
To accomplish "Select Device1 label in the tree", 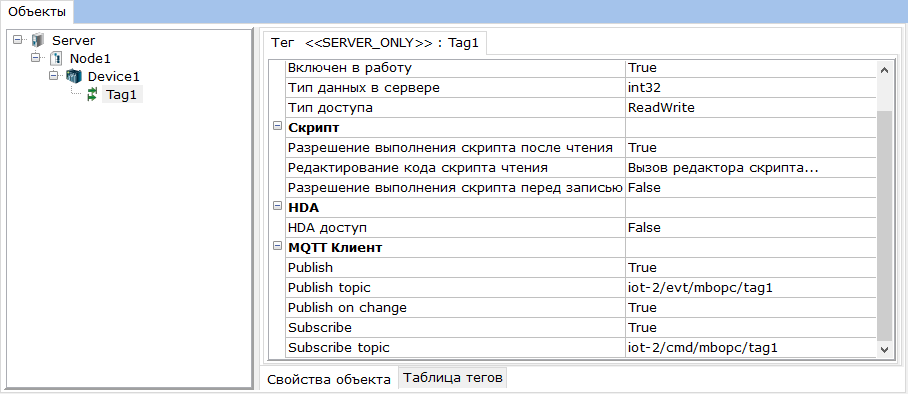I will (x=114, y=76).
